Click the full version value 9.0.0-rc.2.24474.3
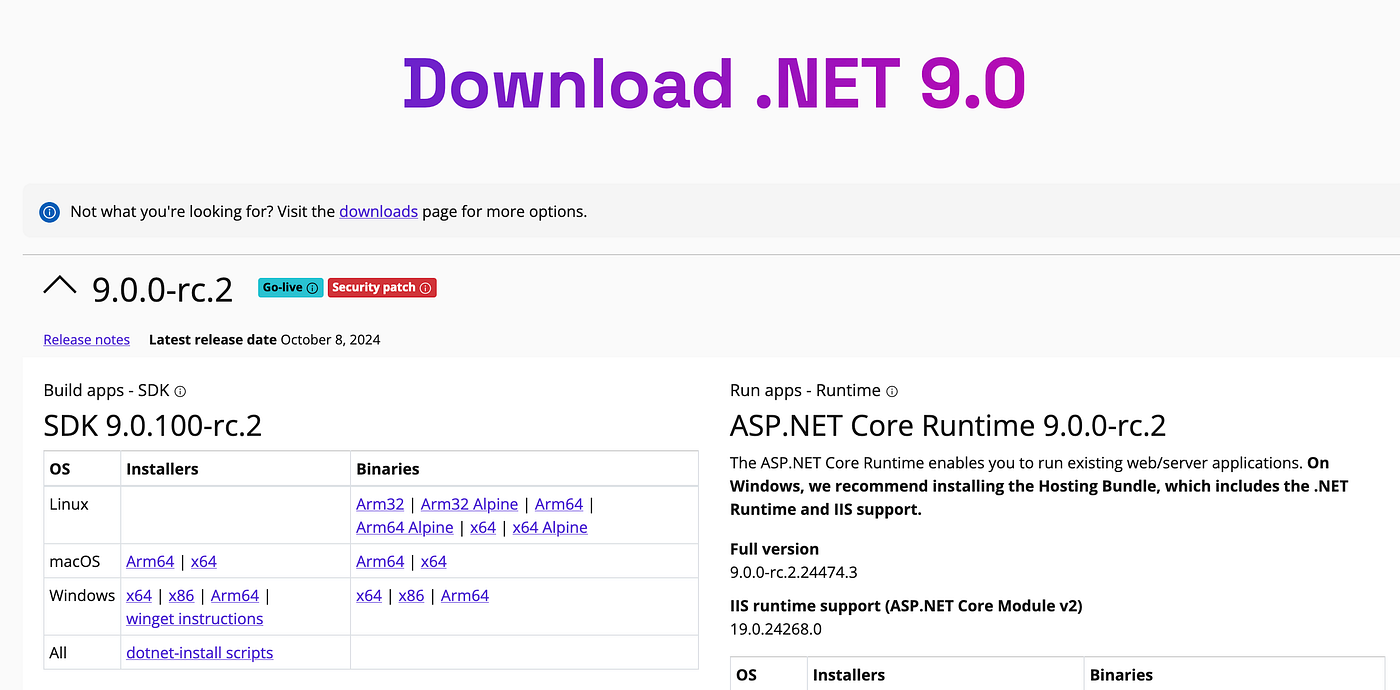1400x690 pixels. [x=794, y=573]
